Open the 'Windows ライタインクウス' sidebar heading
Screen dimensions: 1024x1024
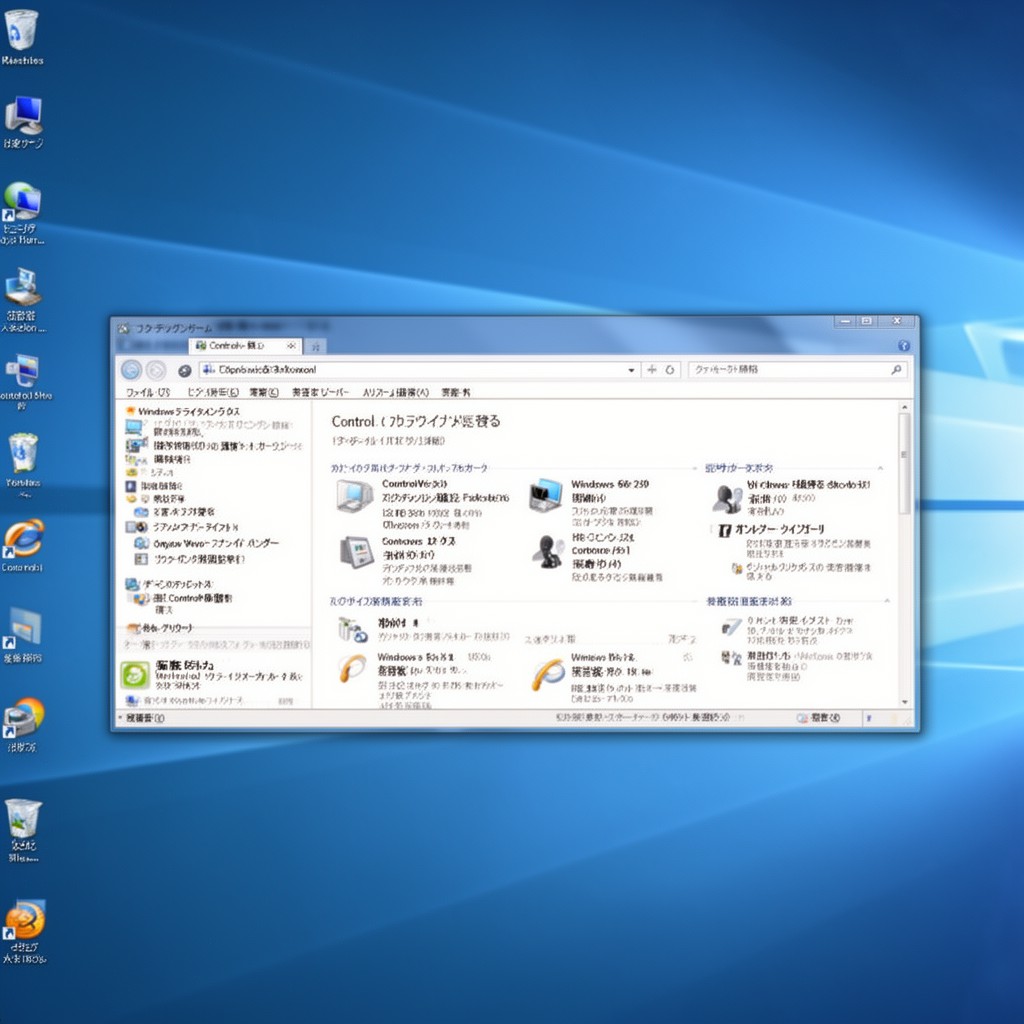coord(189,411)
